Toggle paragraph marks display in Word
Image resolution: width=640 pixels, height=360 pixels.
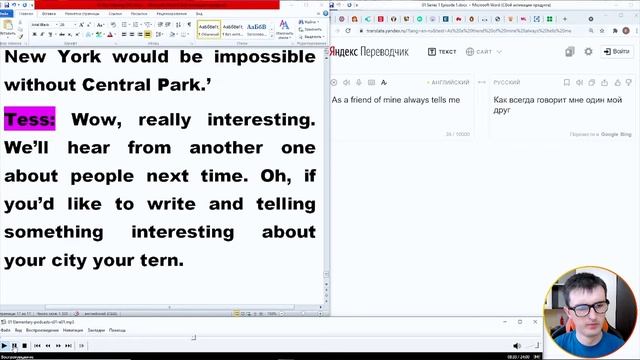189,25
